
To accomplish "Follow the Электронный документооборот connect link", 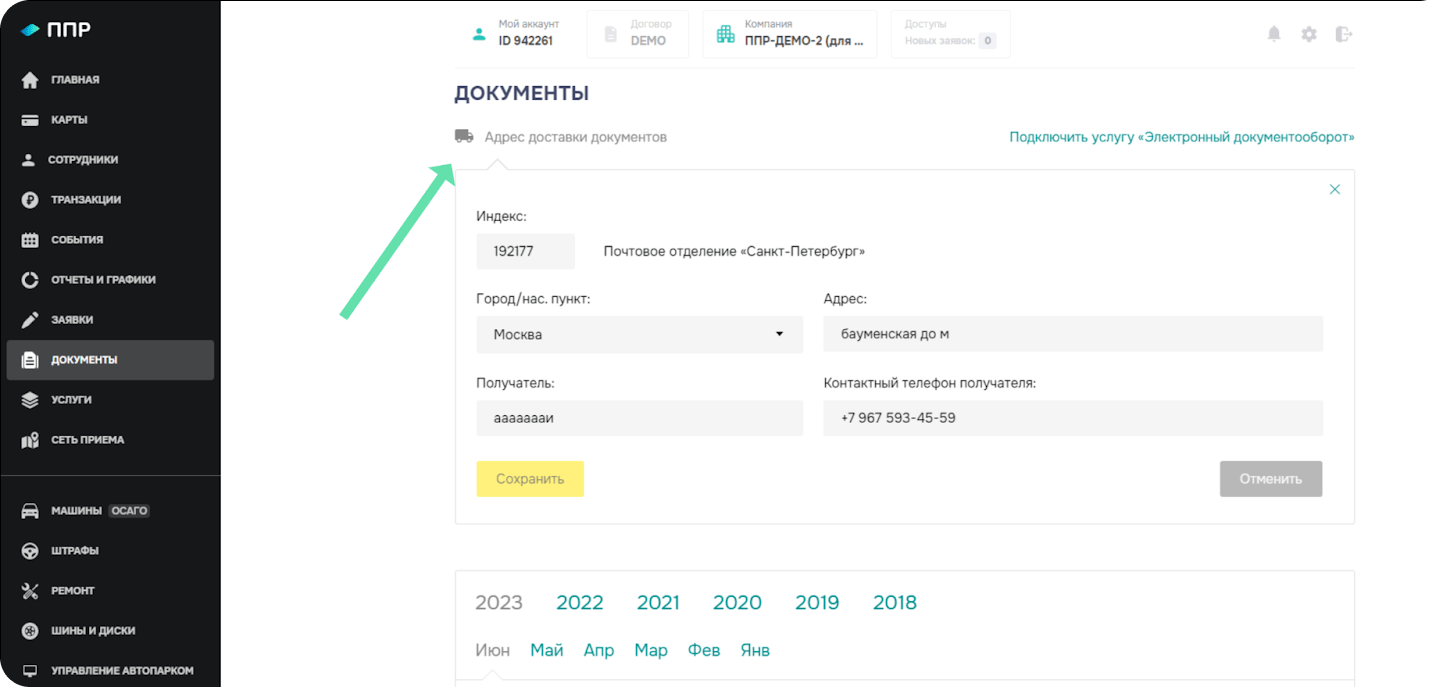I will point(1181,137).
